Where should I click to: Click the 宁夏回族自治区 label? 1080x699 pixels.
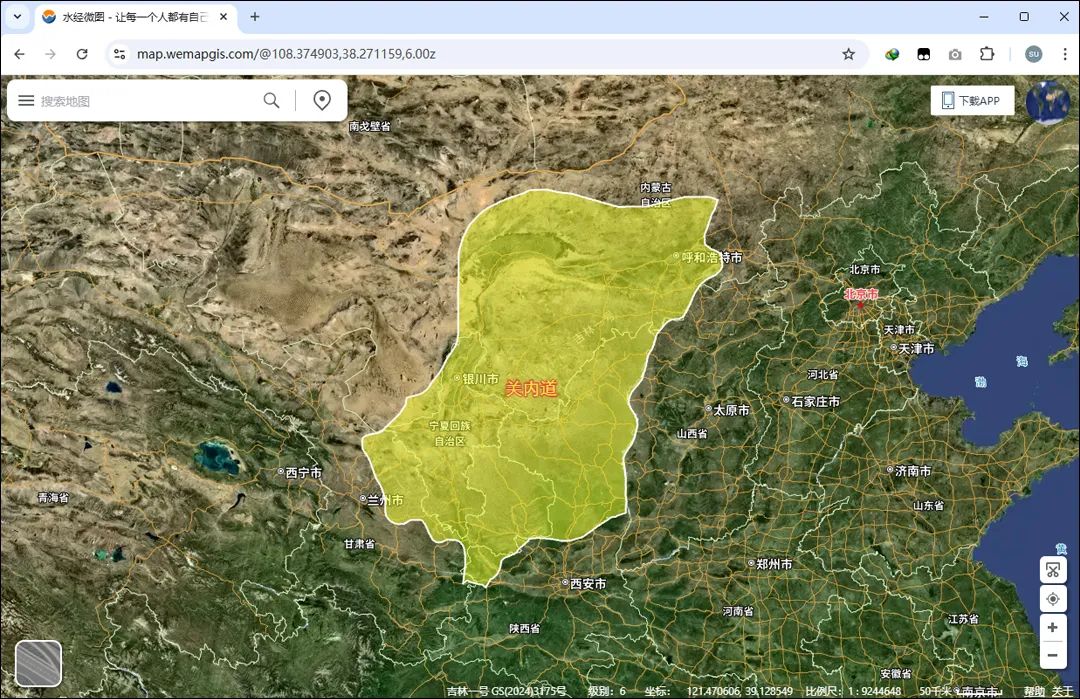coord(450,433)
